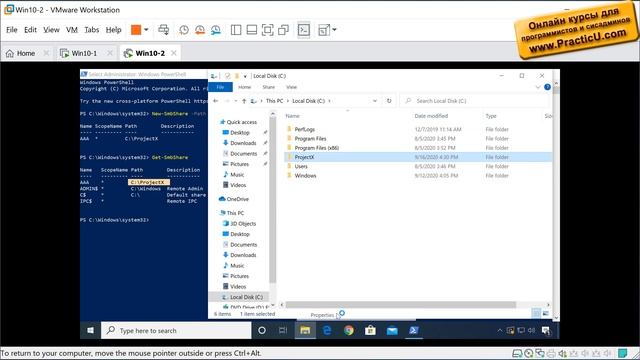
Task: Expand the Explorer ribbon chevron
Action: click(538, 87)
